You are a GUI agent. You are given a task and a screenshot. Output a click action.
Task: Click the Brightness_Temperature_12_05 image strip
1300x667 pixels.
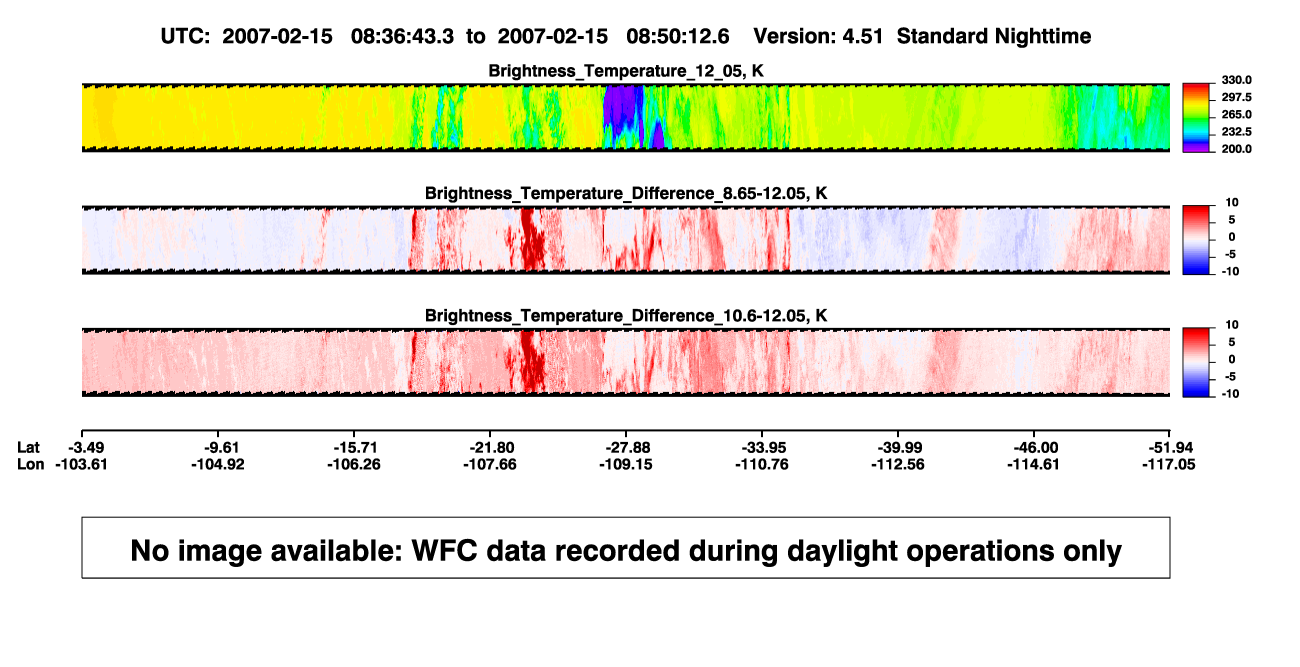click(625, 117)
